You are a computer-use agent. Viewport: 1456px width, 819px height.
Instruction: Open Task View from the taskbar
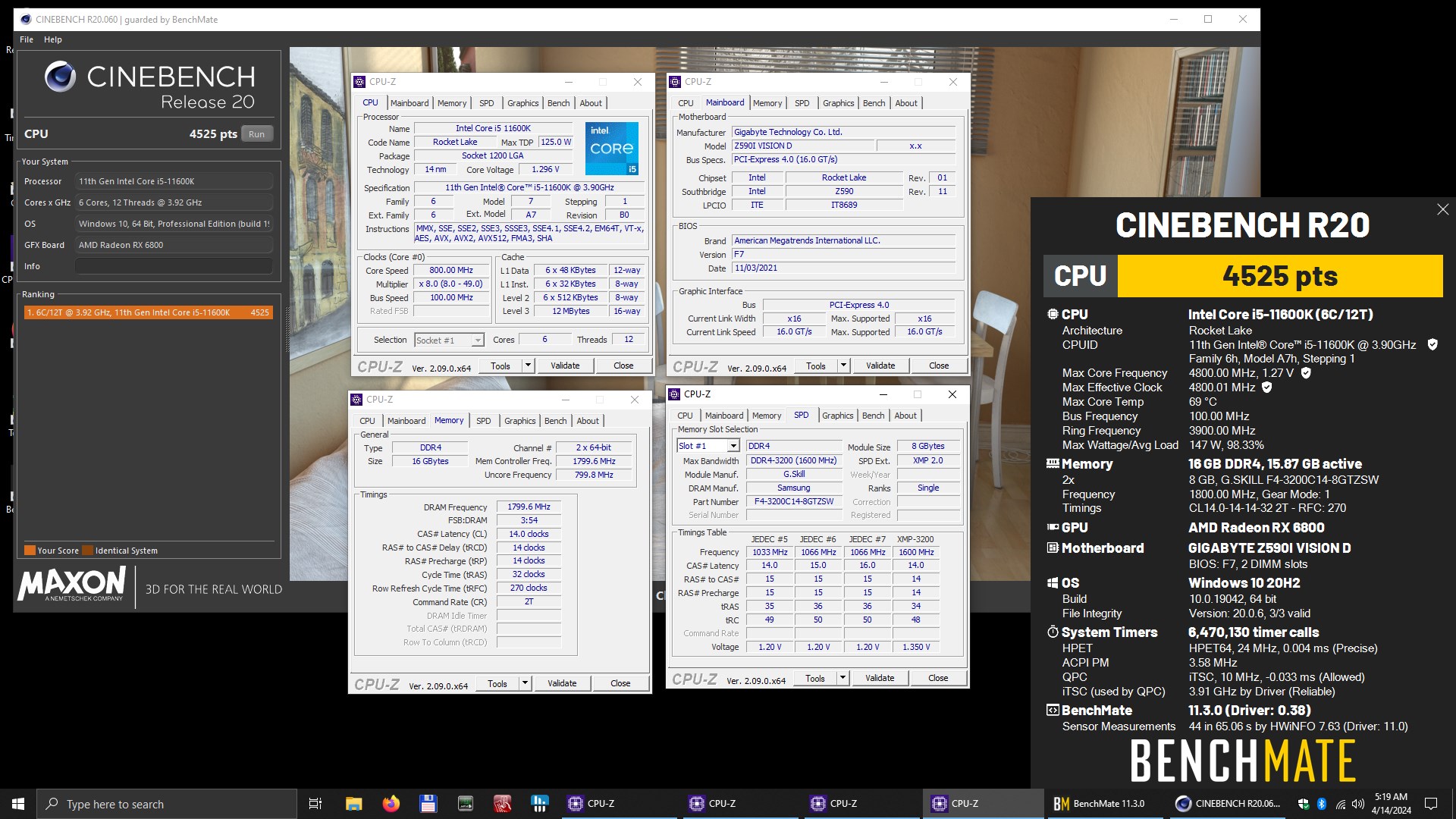click(x=315, y=804)
